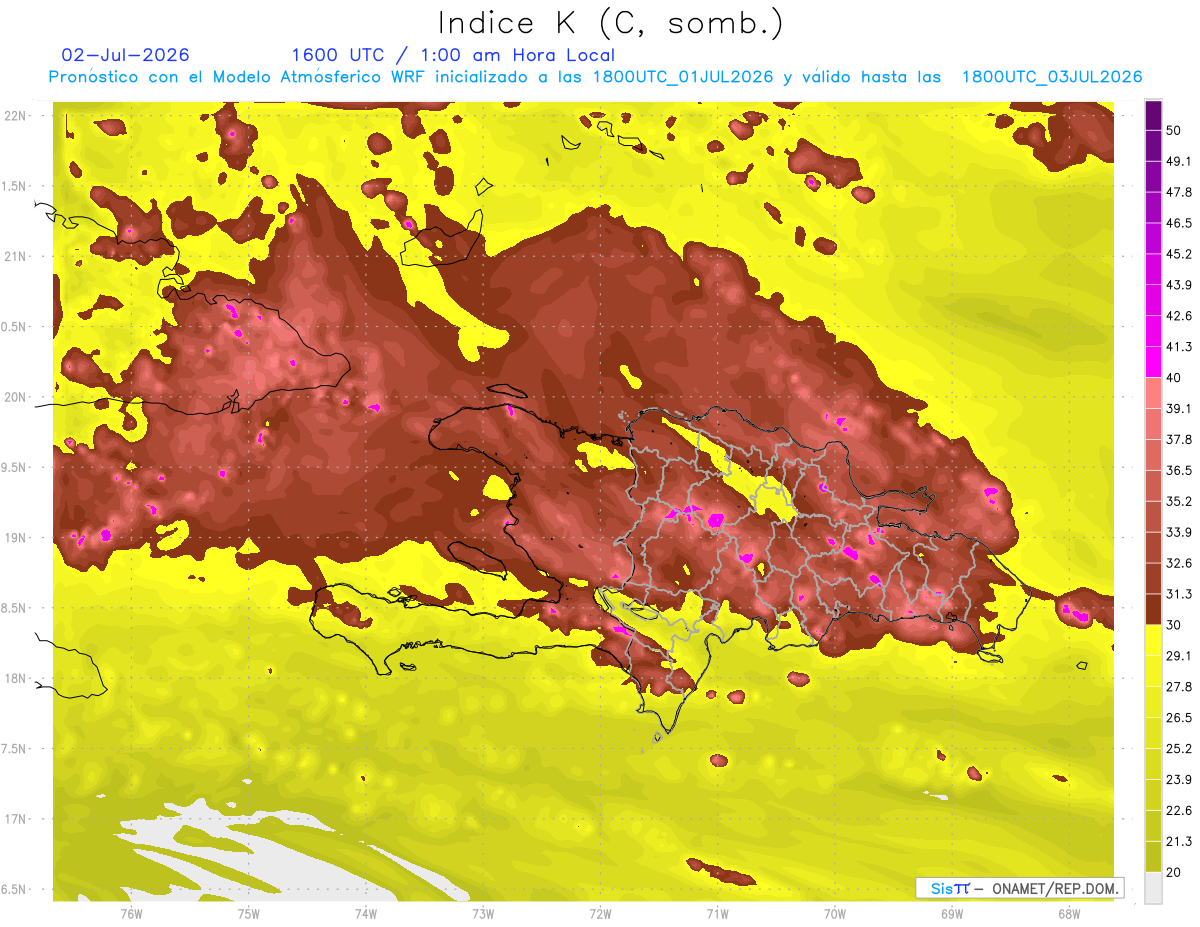Screen dimensions: 1200x927
Task: Click the "75W" longitude label
Action: click(x=249, y=913)
